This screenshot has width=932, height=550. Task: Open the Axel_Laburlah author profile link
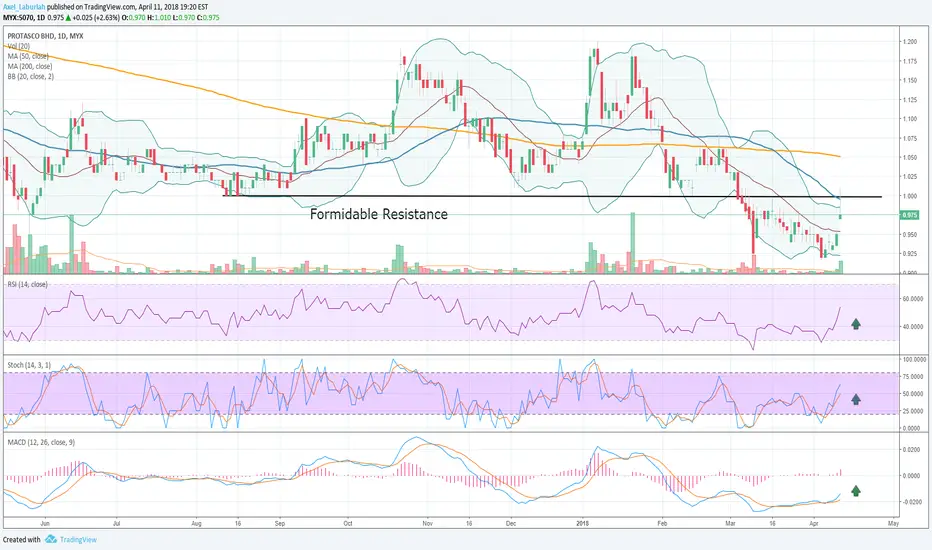24,8
